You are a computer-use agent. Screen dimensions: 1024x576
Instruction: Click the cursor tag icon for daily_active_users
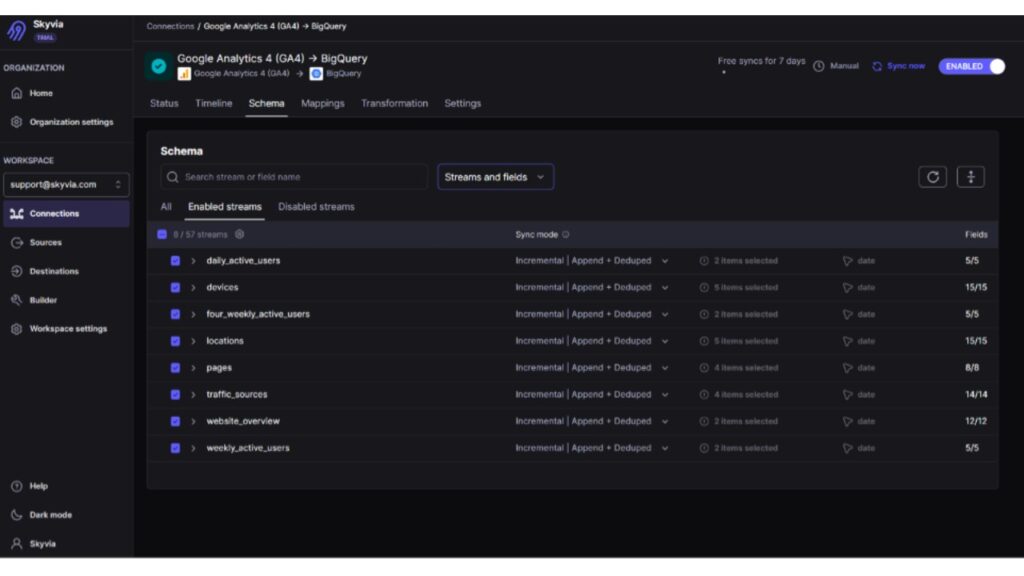848,261
